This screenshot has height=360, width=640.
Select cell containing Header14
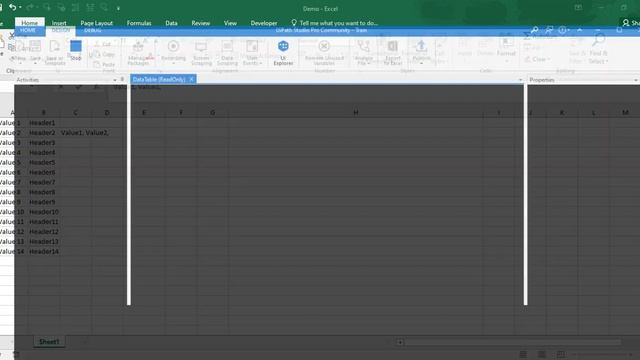[x=44, y=251]
